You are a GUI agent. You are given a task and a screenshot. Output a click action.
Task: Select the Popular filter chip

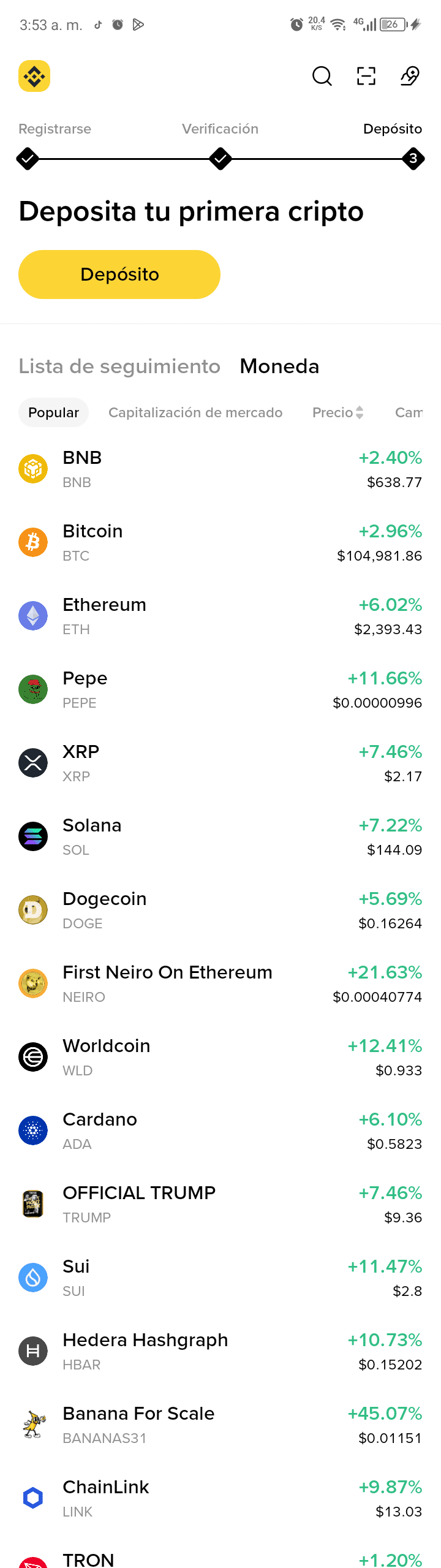(x=54, y=412)
